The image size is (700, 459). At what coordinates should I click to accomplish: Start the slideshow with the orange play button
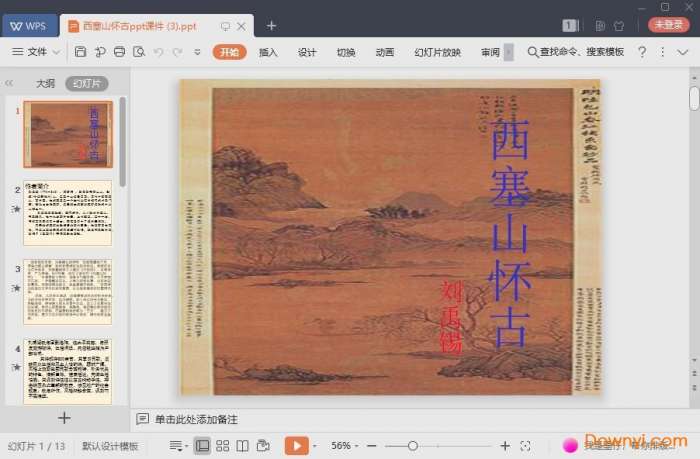click(x=297, y=446)
